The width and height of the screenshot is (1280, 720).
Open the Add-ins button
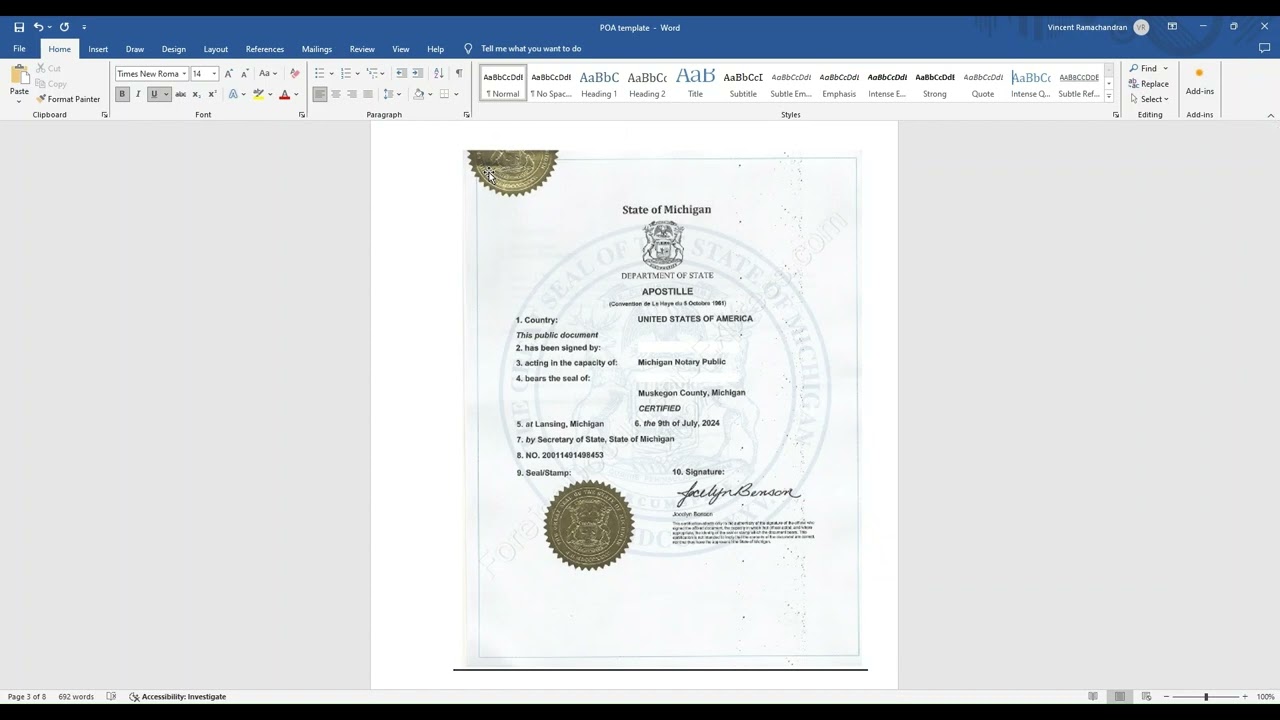(1199, 81)
